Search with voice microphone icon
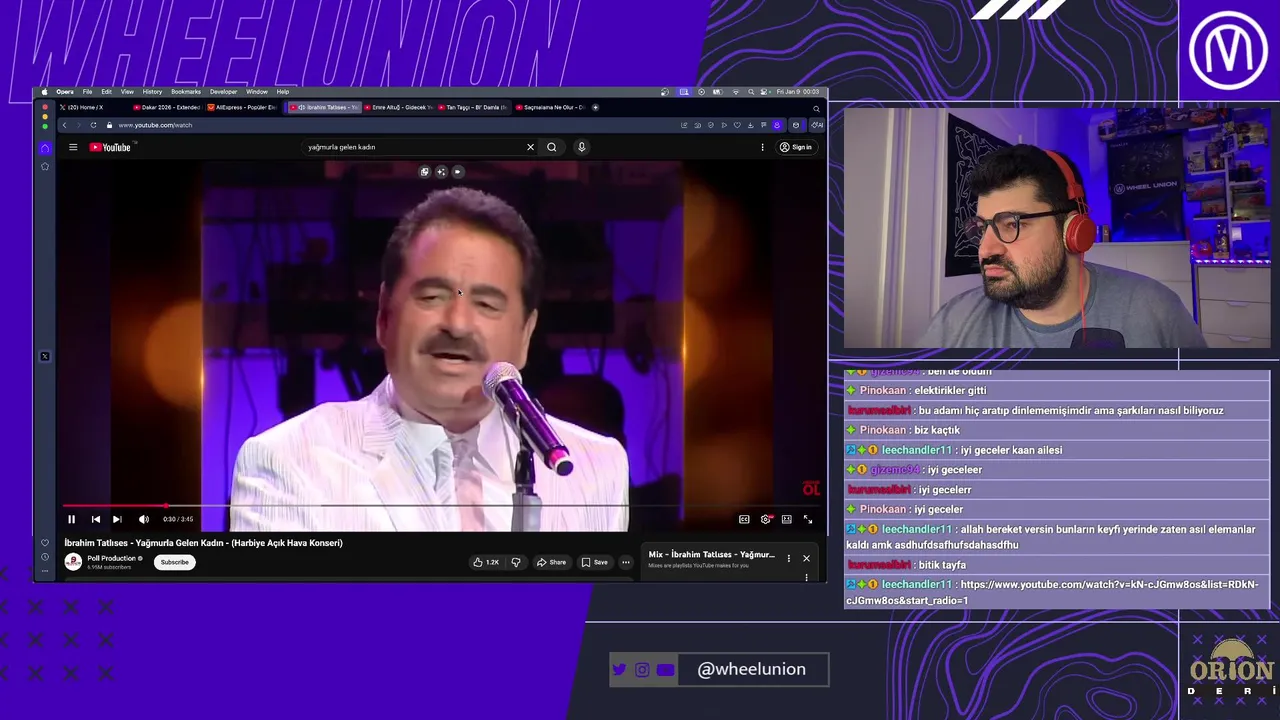Image resolution: width=1280 pixels, height=720 pixels. [x=581, y=147]
